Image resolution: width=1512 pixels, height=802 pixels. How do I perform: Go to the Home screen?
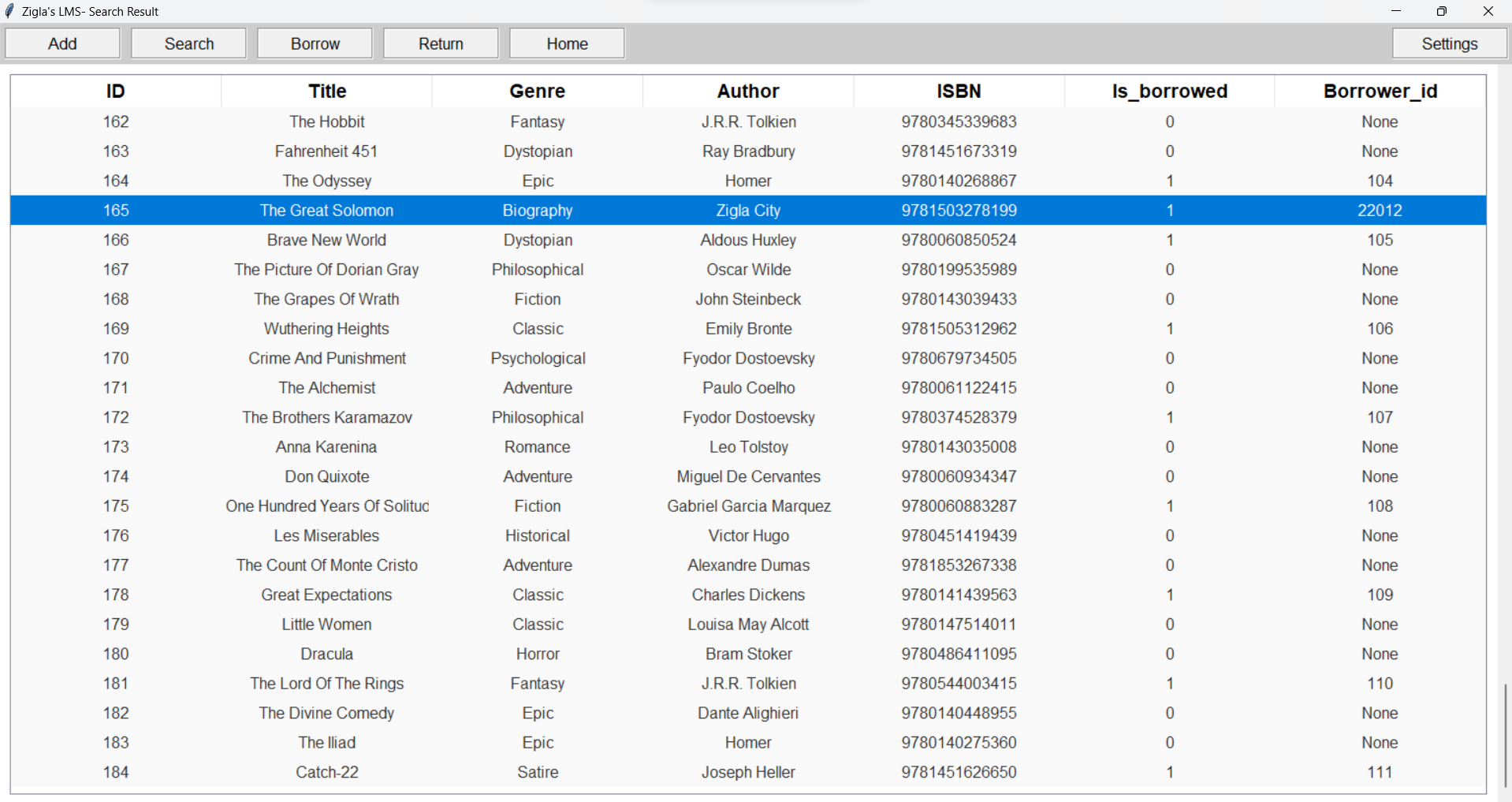(567, 43)
